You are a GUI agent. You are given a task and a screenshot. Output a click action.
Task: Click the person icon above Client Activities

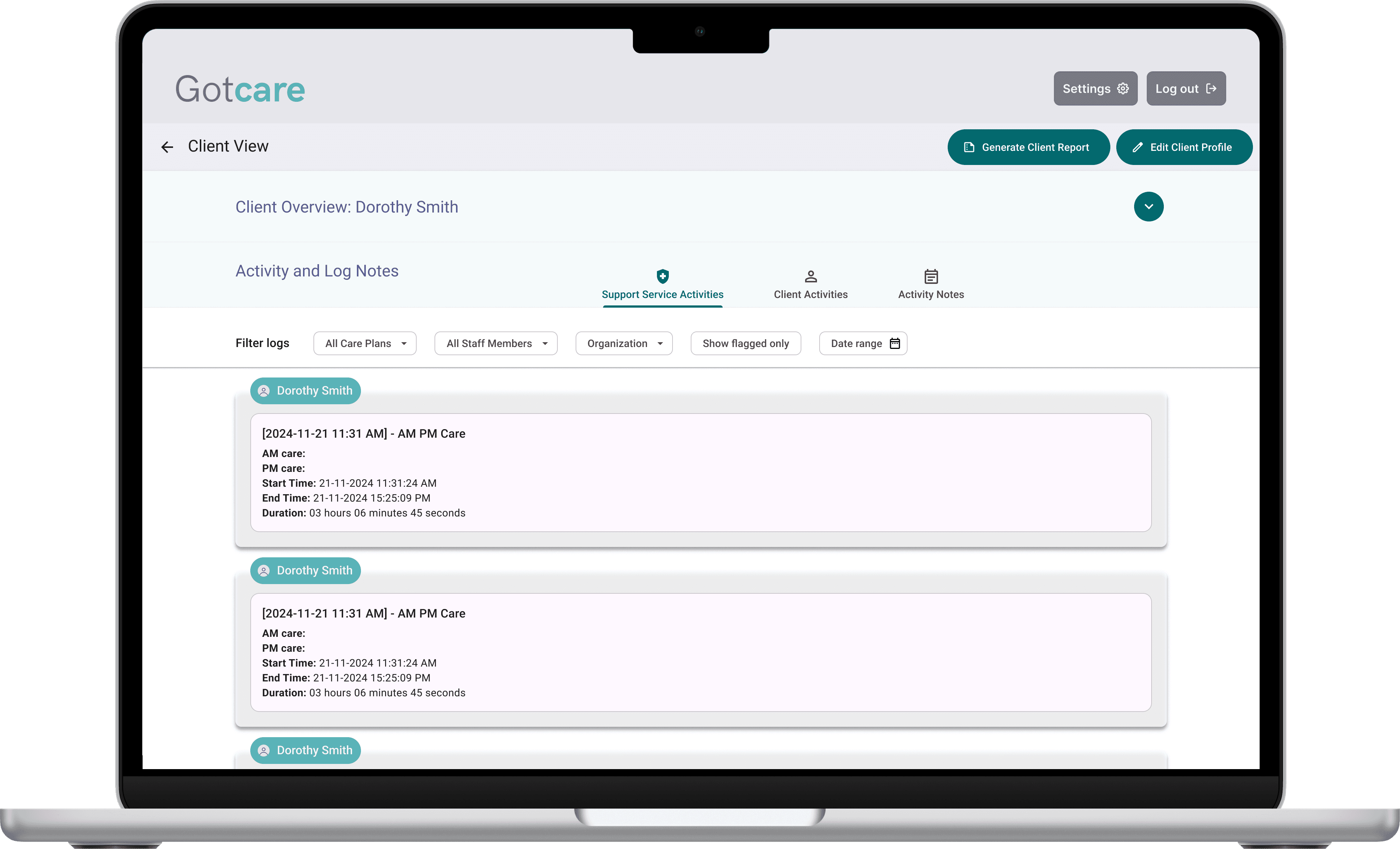click(x=811, y=276)
